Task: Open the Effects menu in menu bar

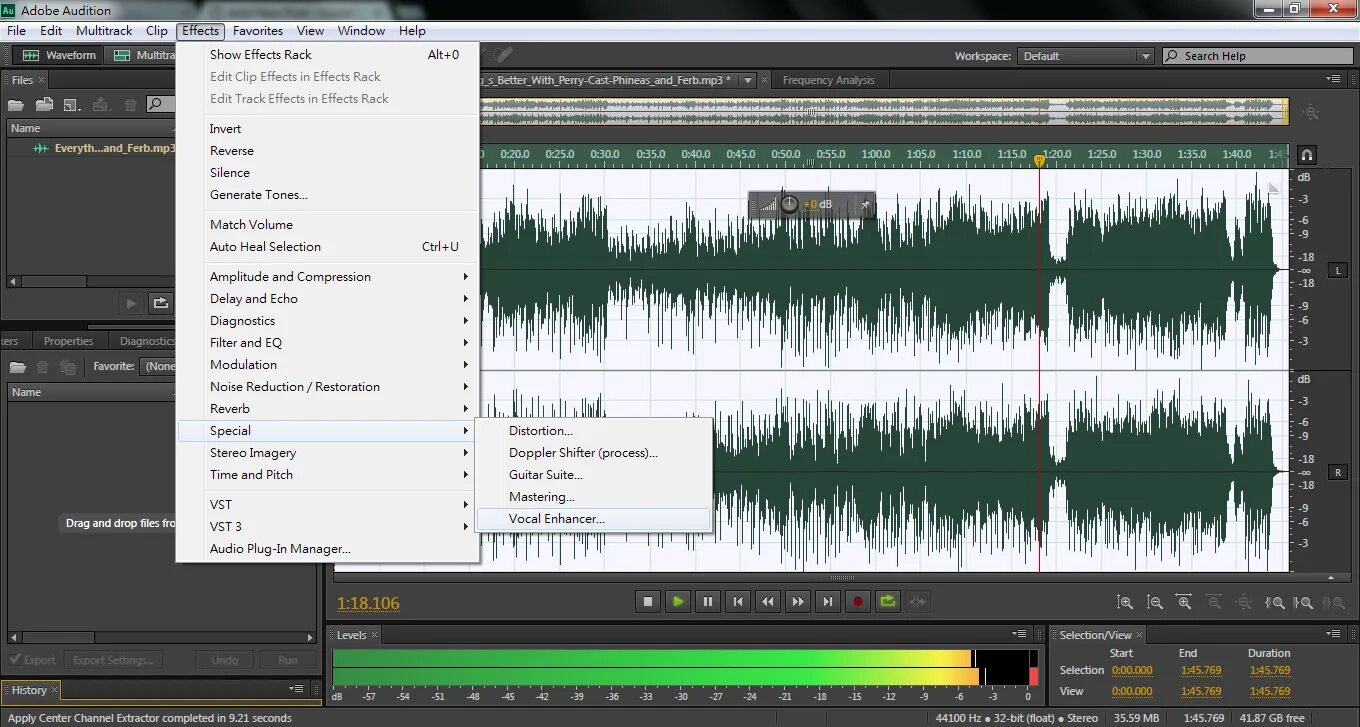Action: pyautogui.click(x=201, y=31)
